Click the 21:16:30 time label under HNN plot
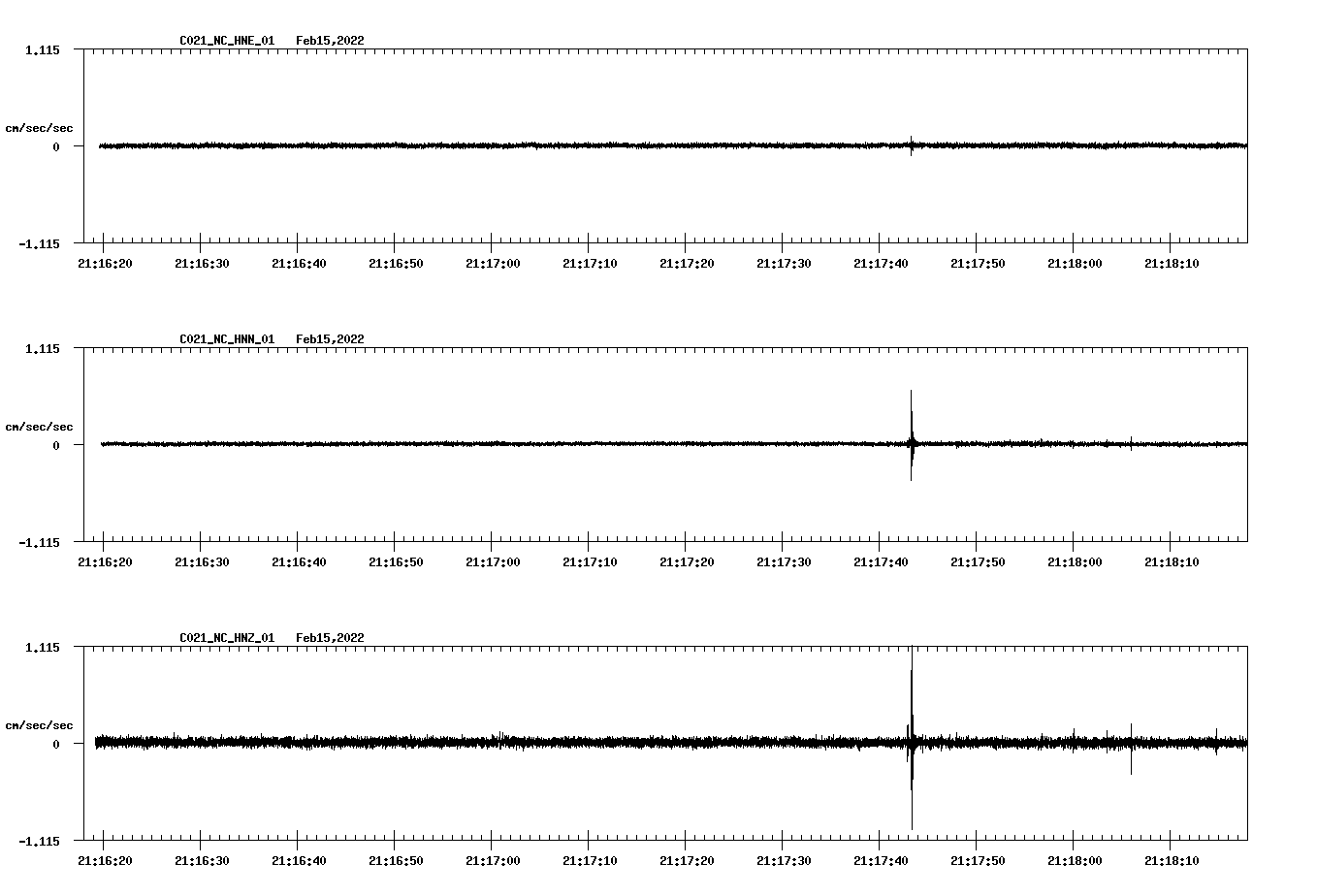The image size is (1317, 896). click(x=202, y=562)
